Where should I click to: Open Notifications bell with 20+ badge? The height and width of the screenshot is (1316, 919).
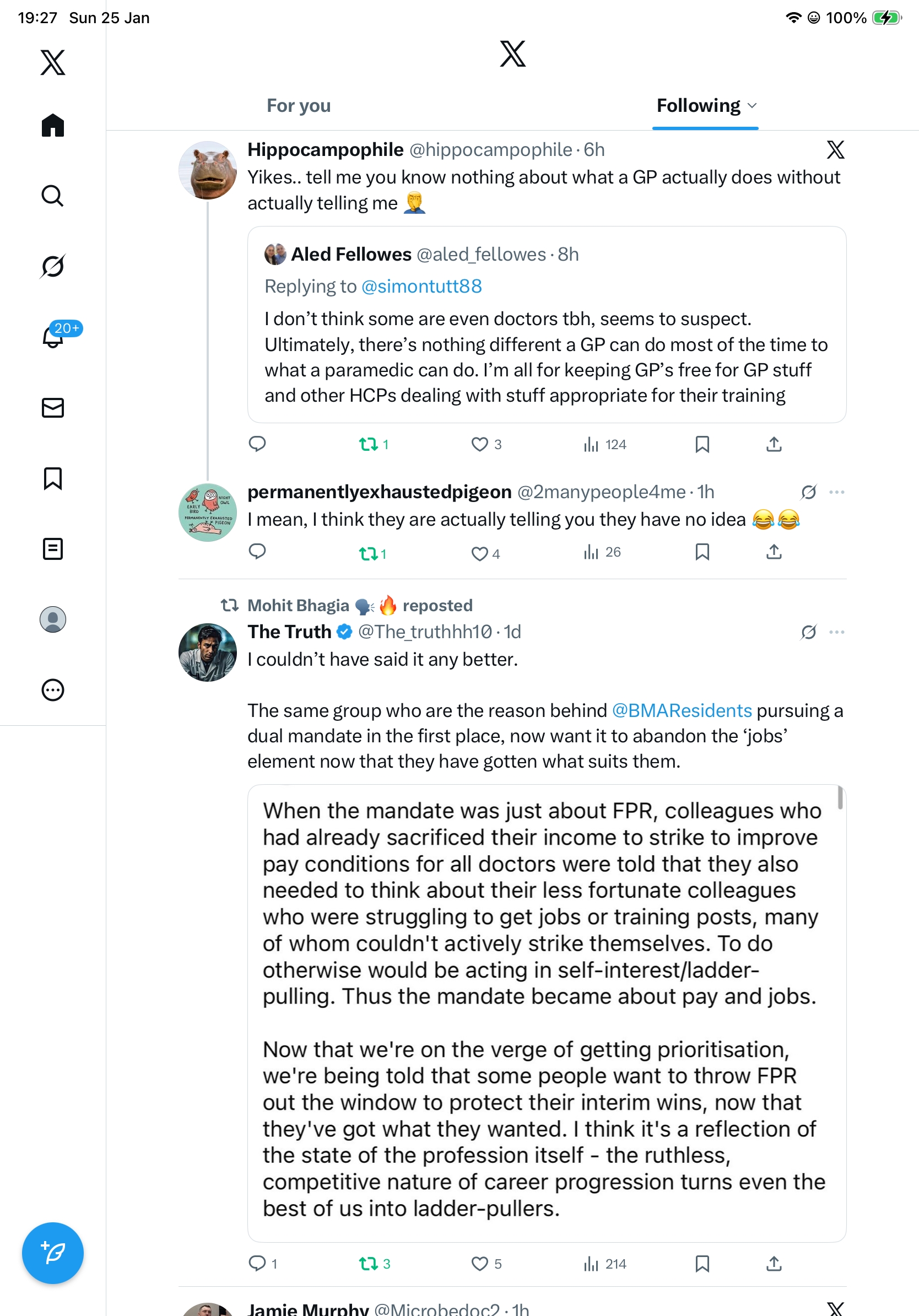pos(53,337)
